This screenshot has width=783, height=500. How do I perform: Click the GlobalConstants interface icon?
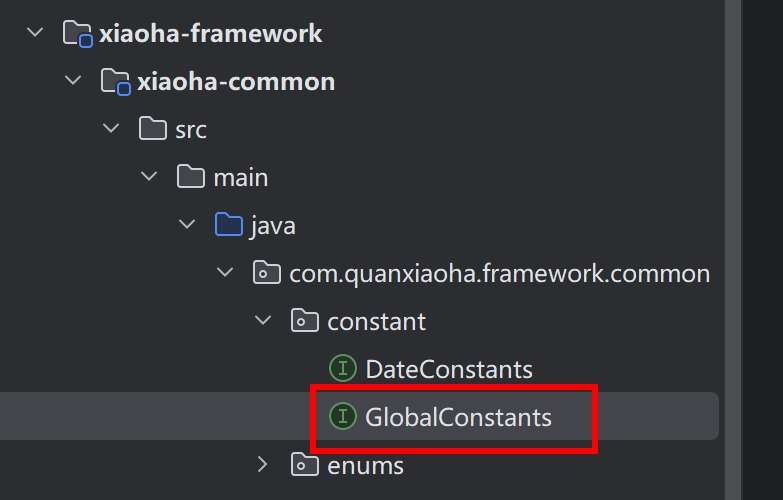coord(343,416)
